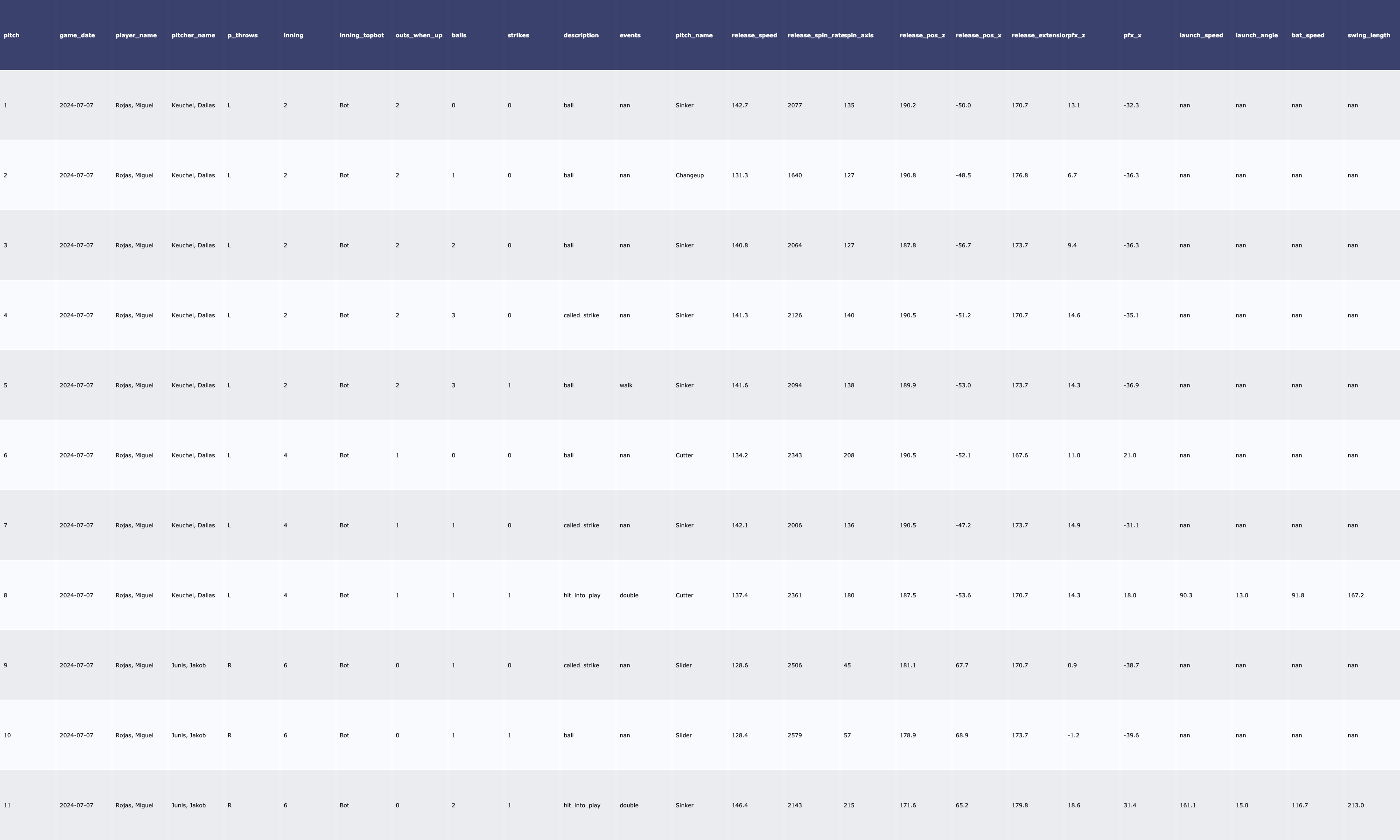
Task: Click the walk event cell
Action: coord(626,385)
